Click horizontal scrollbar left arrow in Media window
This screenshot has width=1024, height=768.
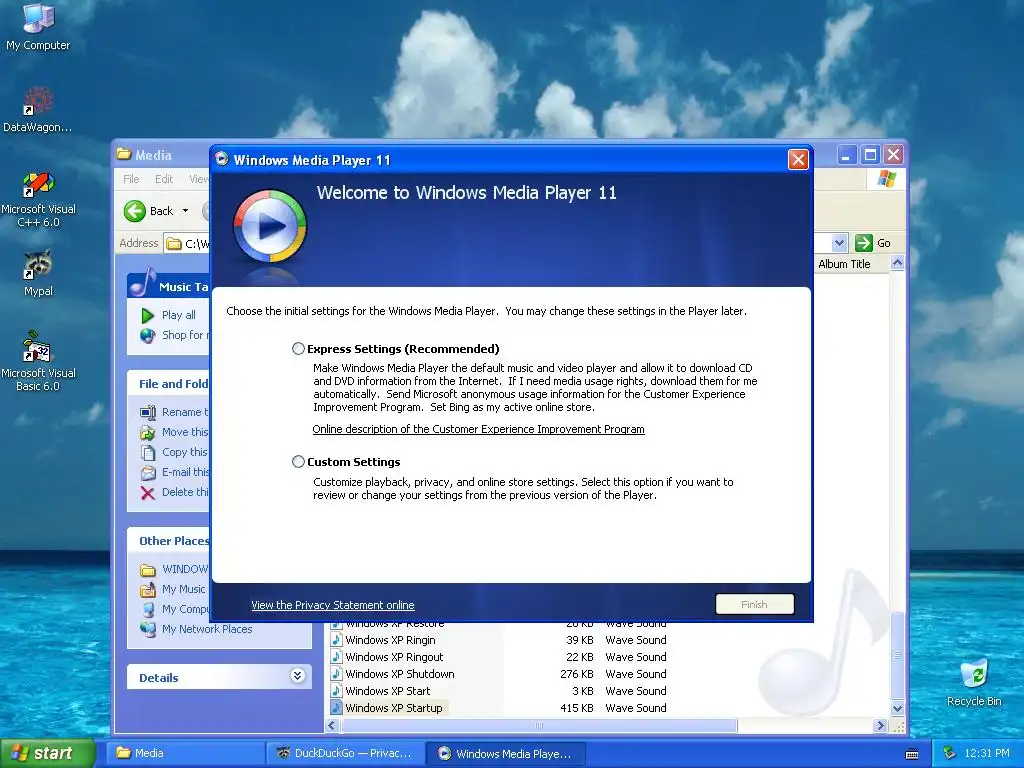point(332,726)
